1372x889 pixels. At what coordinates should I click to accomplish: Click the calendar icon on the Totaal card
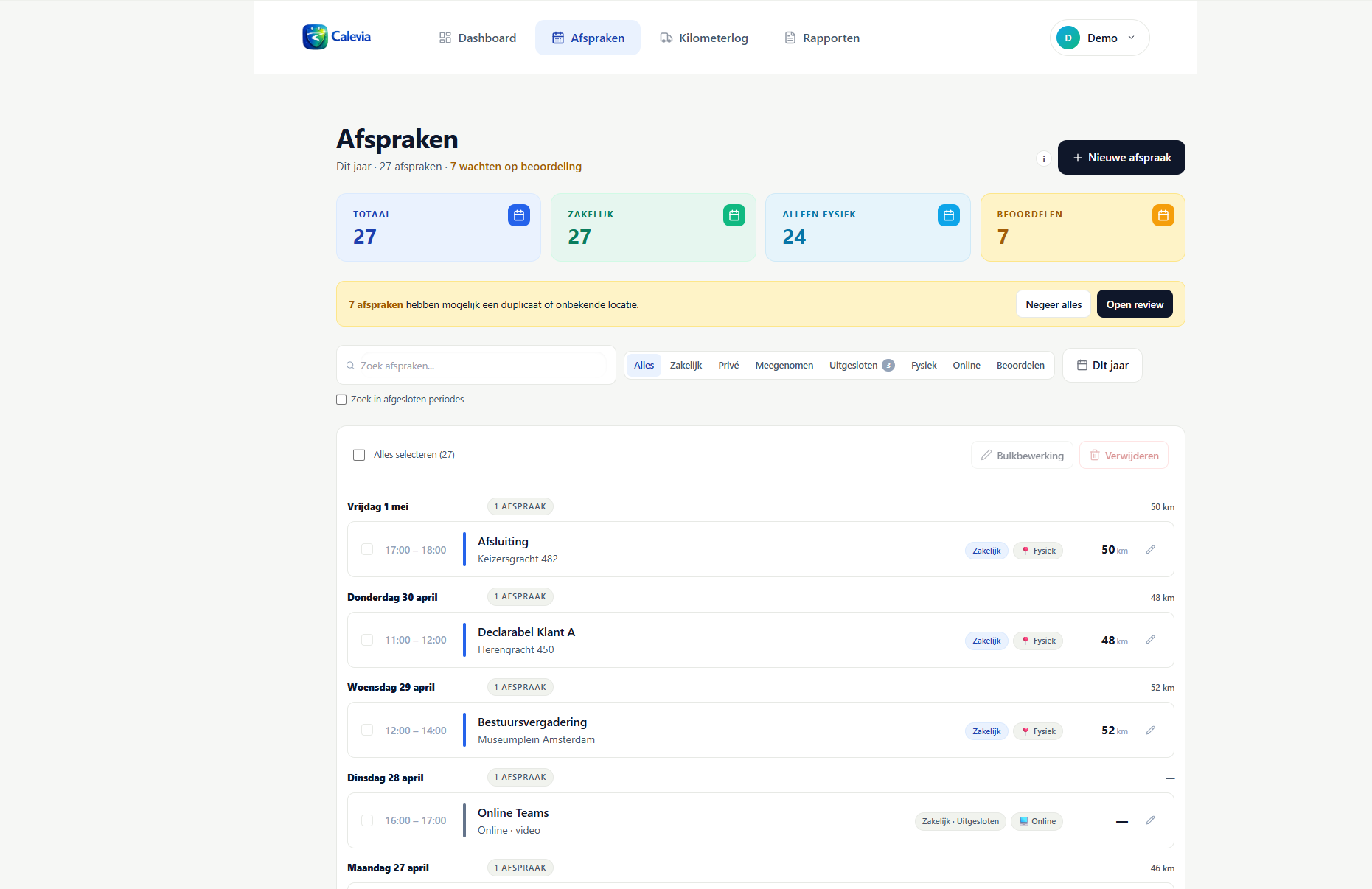[x=519, y=215]
